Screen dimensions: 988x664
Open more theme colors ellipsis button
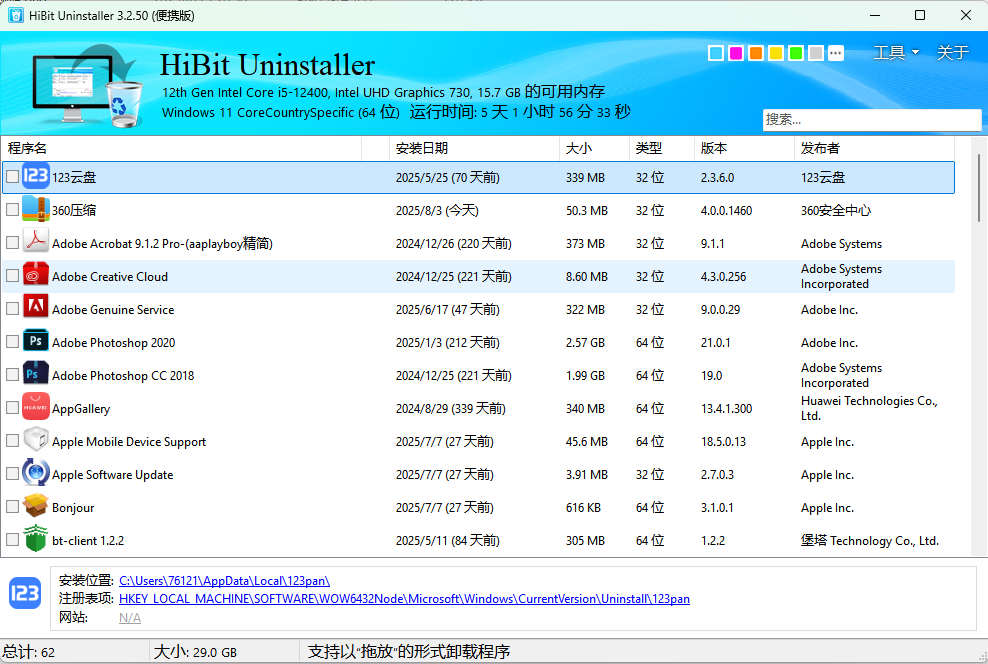pos(836,53)
